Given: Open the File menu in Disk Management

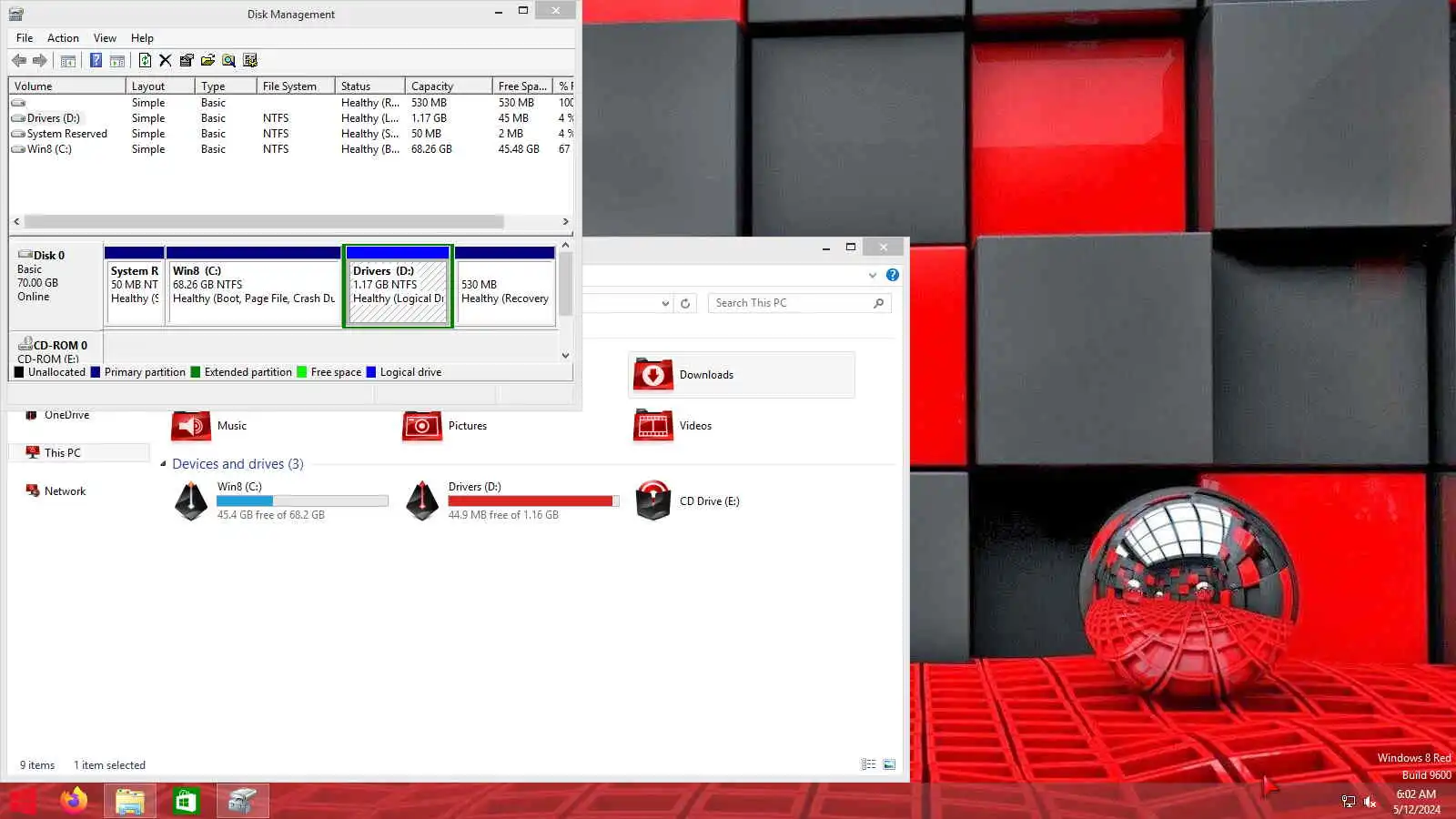Looking at the screenshot, I should [x=25, y=38].
